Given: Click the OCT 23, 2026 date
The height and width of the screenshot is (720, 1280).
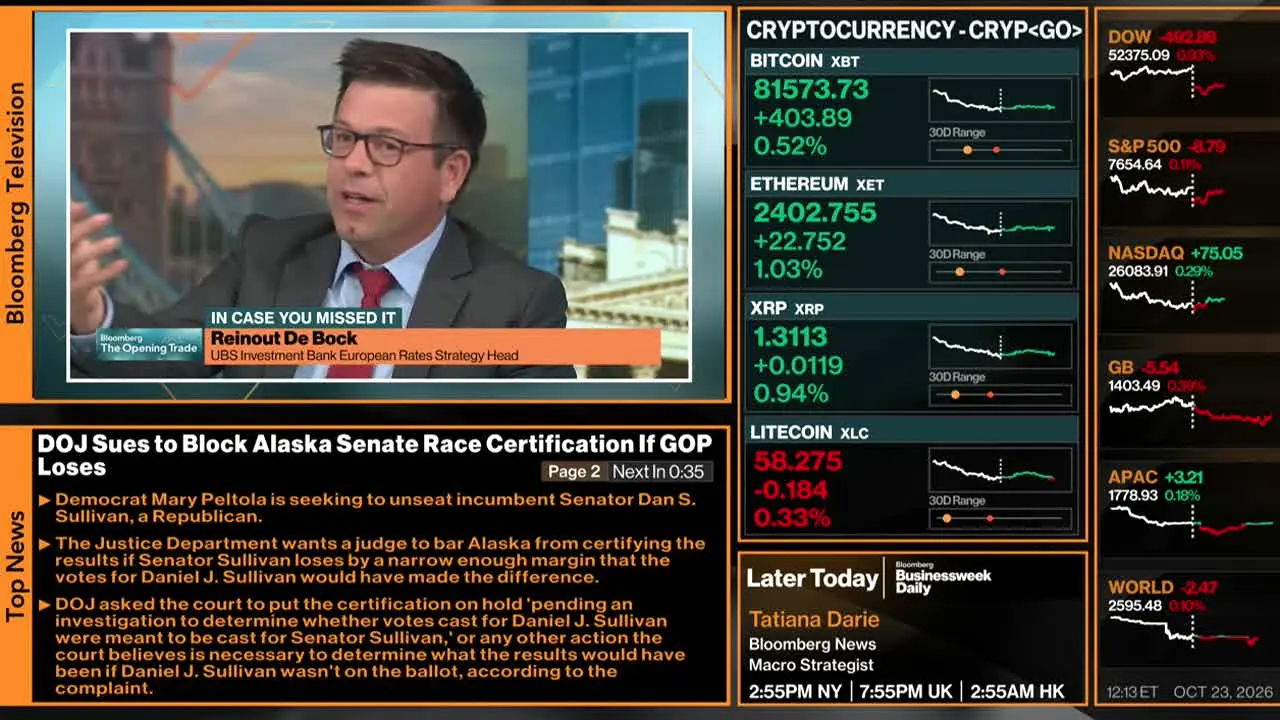Looking at the screenshot, I should [x=1224, y=692].
